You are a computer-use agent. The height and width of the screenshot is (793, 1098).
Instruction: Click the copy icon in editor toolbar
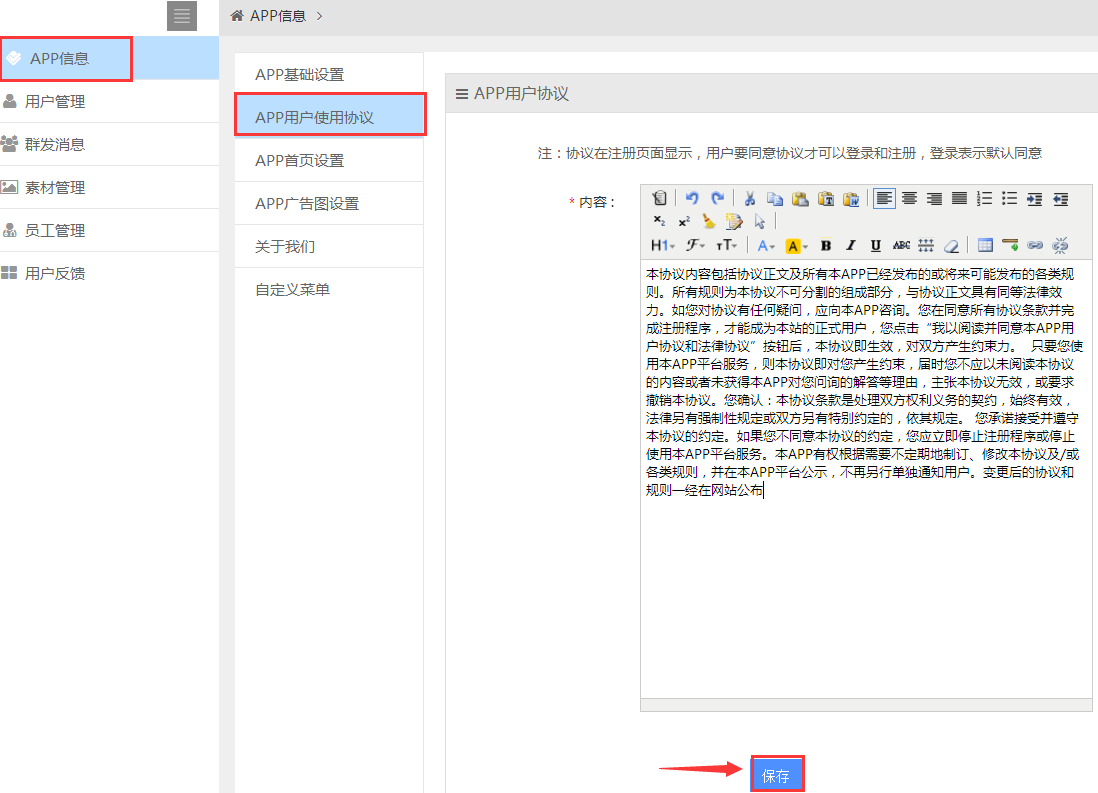point(774,199)
